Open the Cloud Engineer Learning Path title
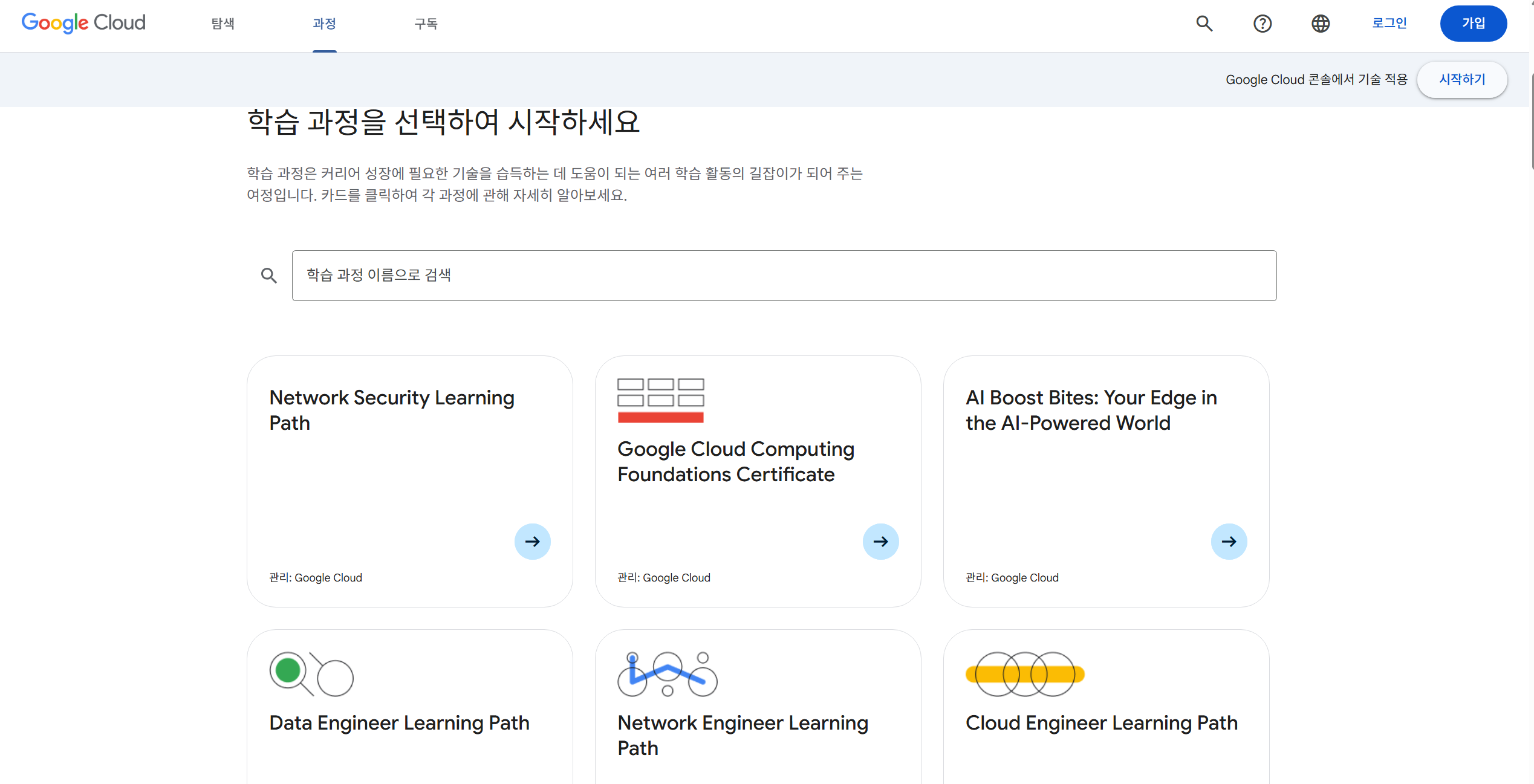This screenshot has width=1534, height=784. pyautogui.click(x=1101, y=723)
